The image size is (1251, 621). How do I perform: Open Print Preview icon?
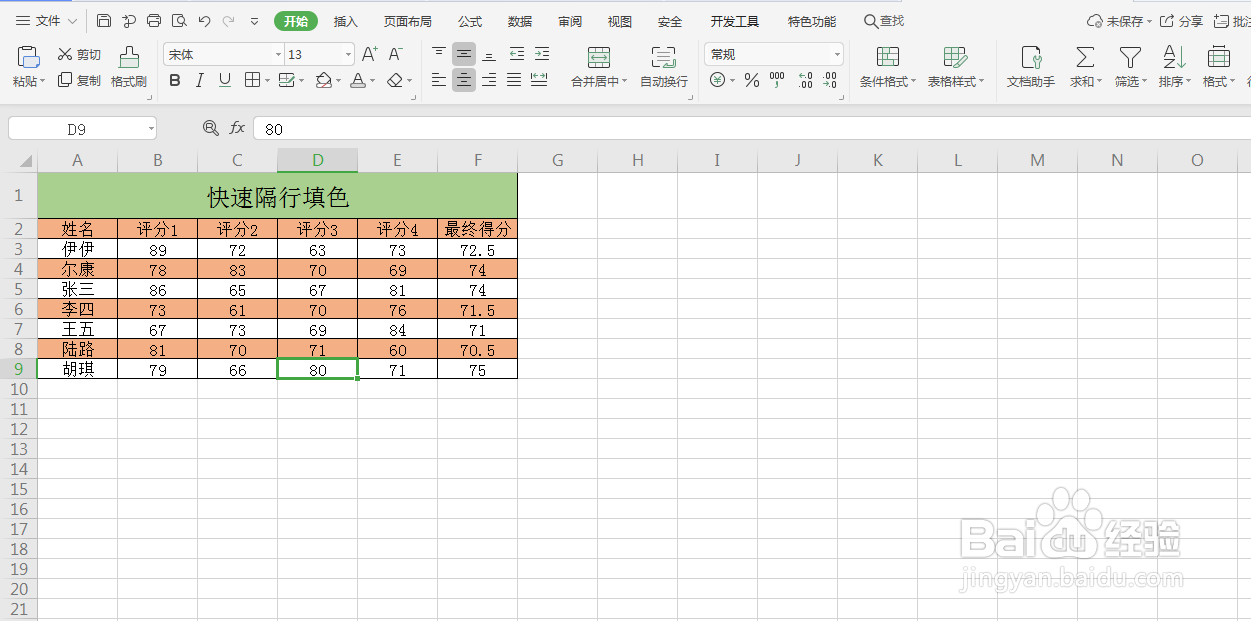click(179, 21)
